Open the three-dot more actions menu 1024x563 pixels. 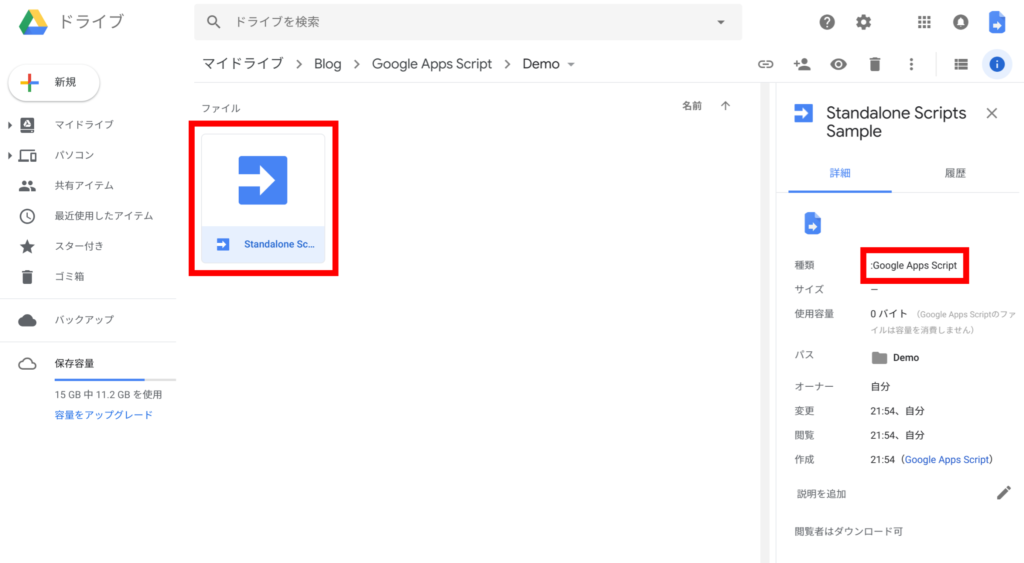[x=911, y=64]
